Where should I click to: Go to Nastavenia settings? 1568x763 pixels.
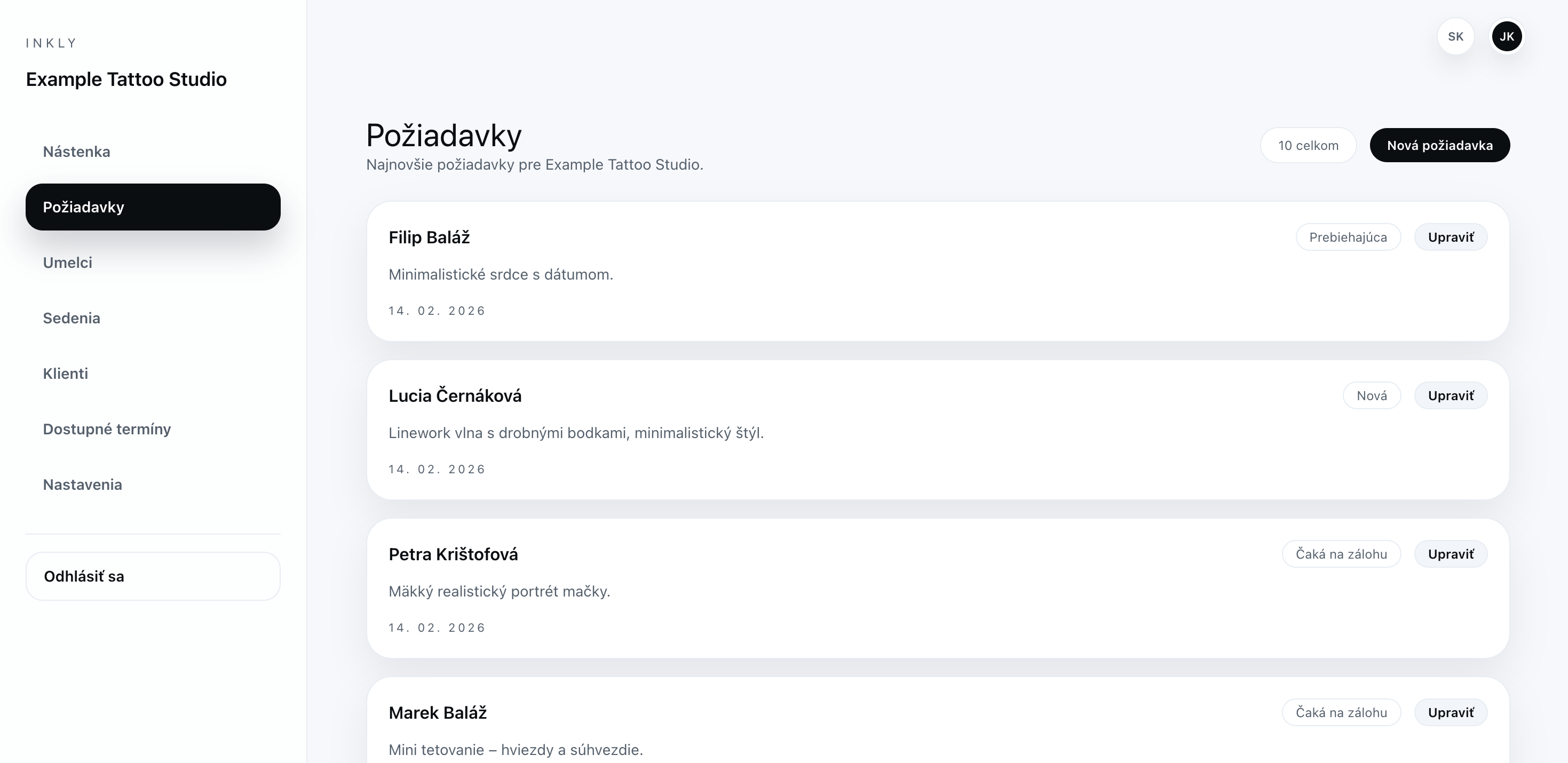tap(82, 484)
